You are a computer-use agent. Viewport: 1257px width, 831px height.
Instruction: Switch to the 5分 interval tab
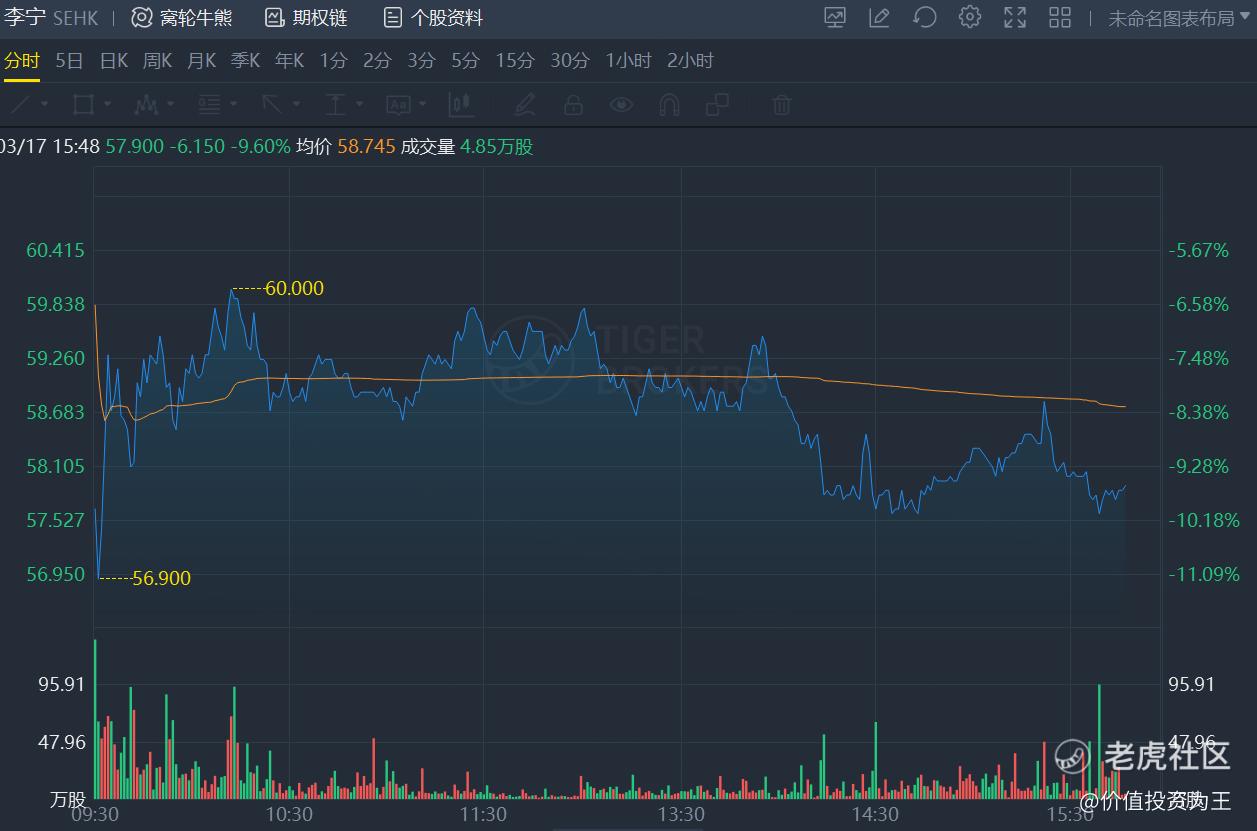(x=465, y=61)
